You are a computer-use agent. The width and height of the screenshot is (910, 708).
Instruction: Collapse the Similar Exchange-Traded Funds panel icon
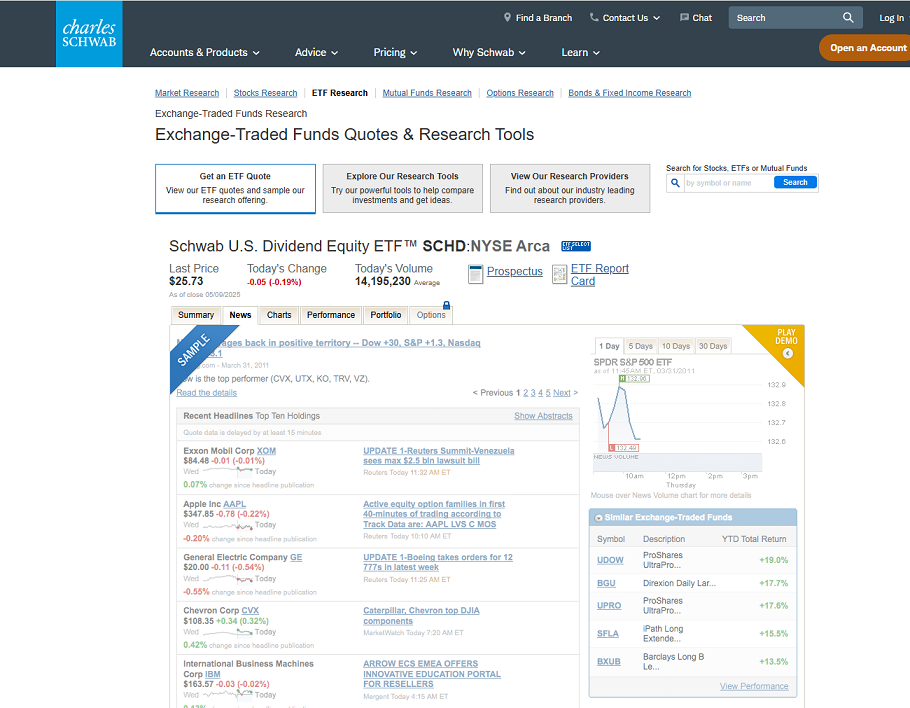coord(598,518)
